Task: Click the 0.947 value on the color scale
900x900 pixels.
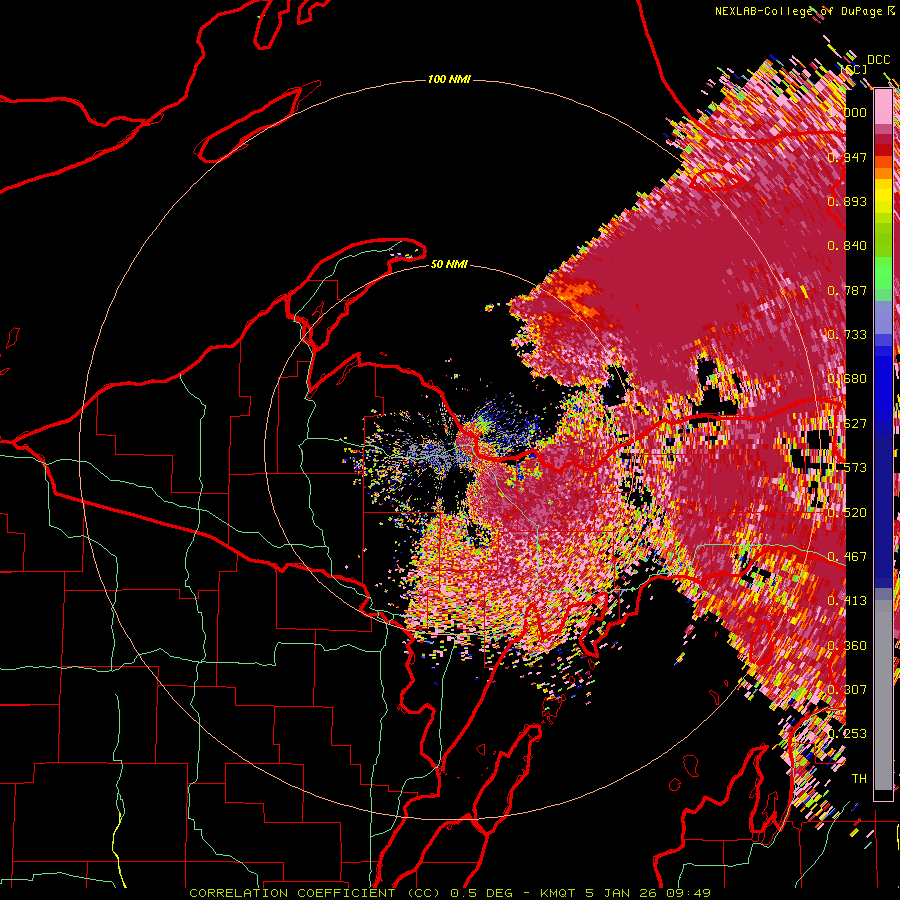Action: [x=847, y=157]
